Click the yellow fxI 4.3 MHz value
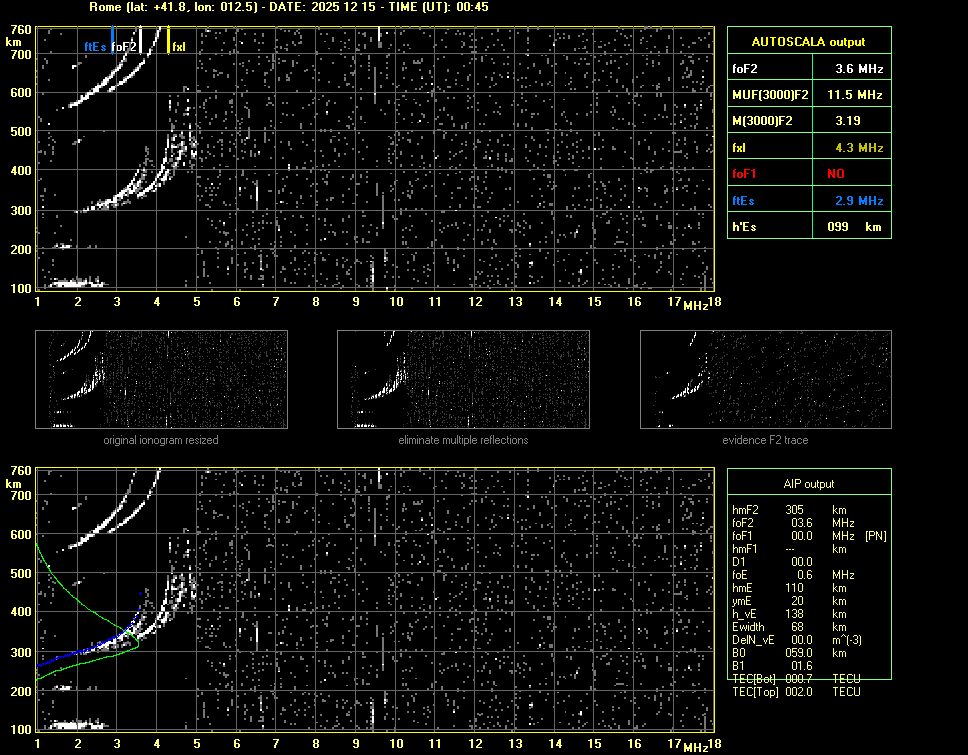This screenshot has height=755, width=968. [x=859, y=148]
